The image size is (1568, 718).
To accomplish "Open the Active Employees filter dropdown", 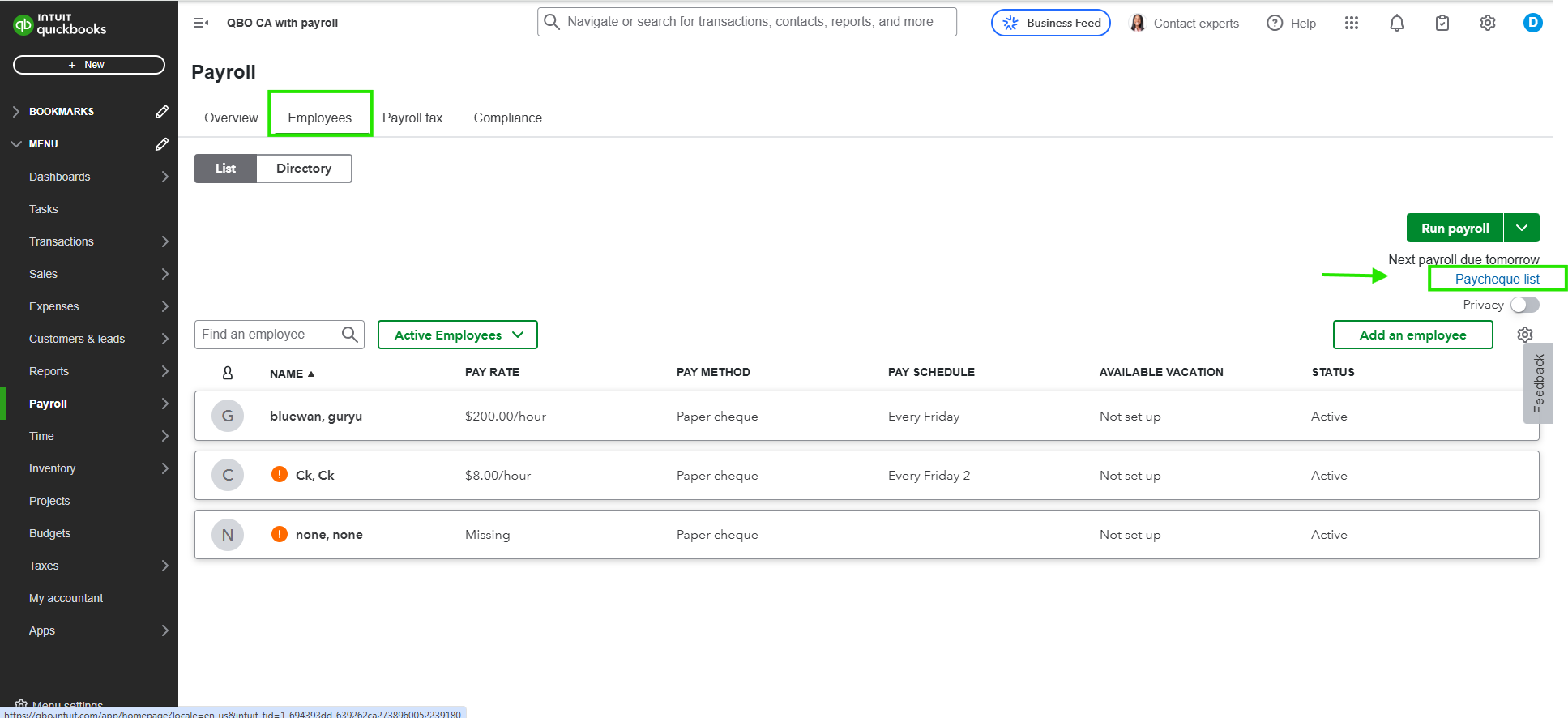I will tap(458, 335).
